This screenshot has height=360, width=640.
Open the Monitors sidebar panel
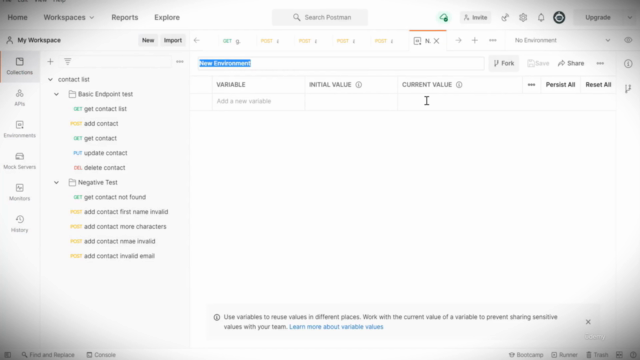[20, 192]
